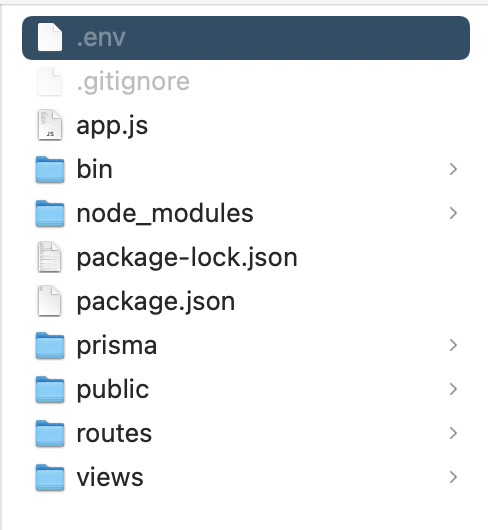Click the bin folder icon

pos(50,169)
